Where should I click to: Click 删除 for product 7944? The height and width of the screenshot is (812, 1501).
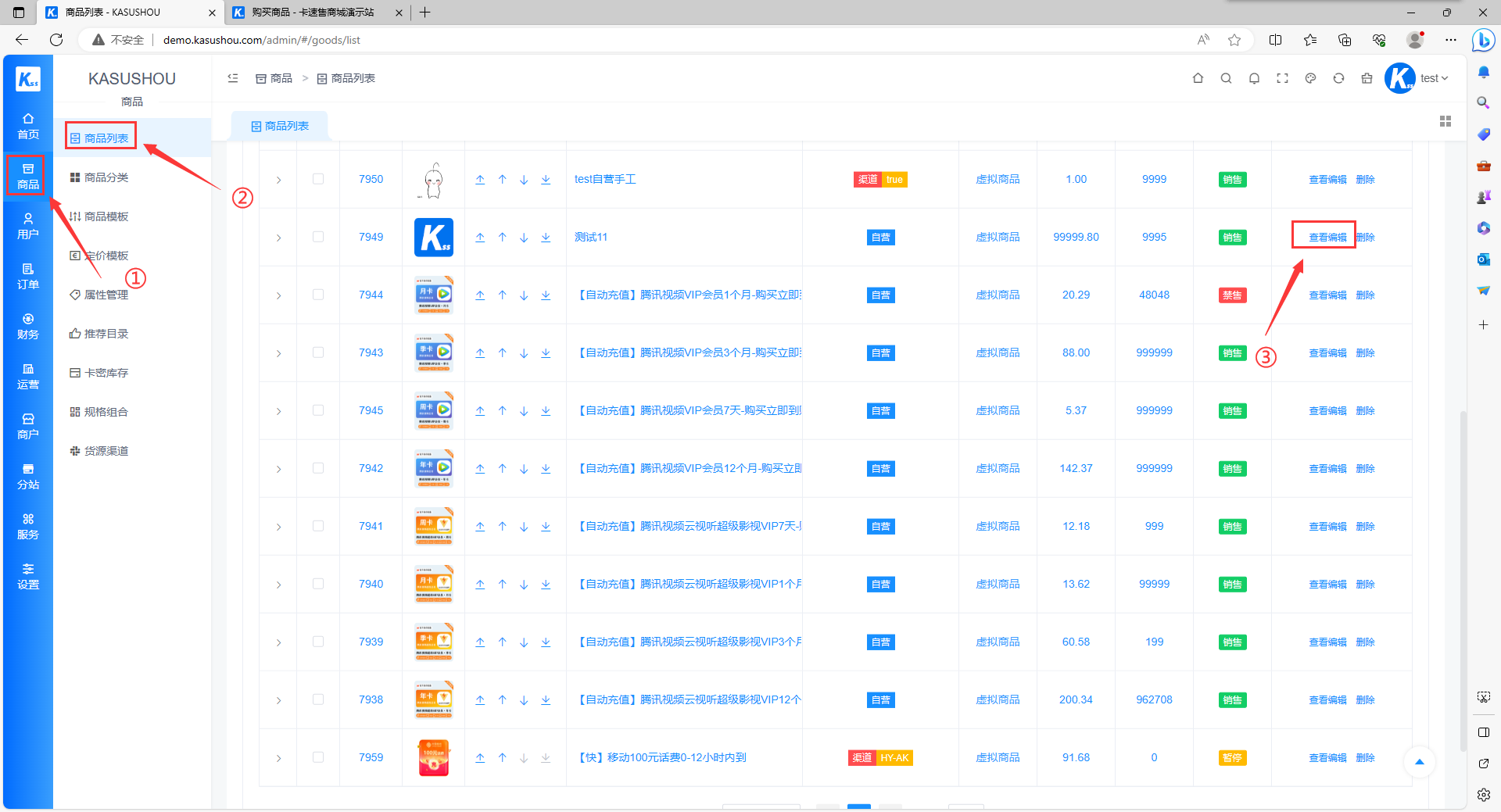tap(1365, 295)
